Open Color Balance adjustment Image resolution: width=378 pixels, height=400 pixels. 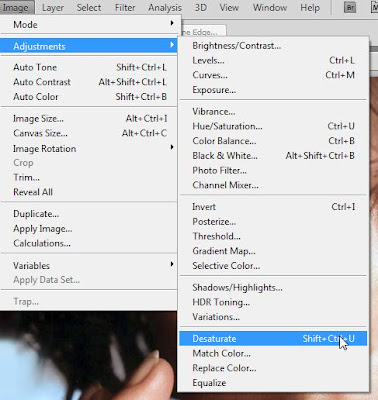273,141
